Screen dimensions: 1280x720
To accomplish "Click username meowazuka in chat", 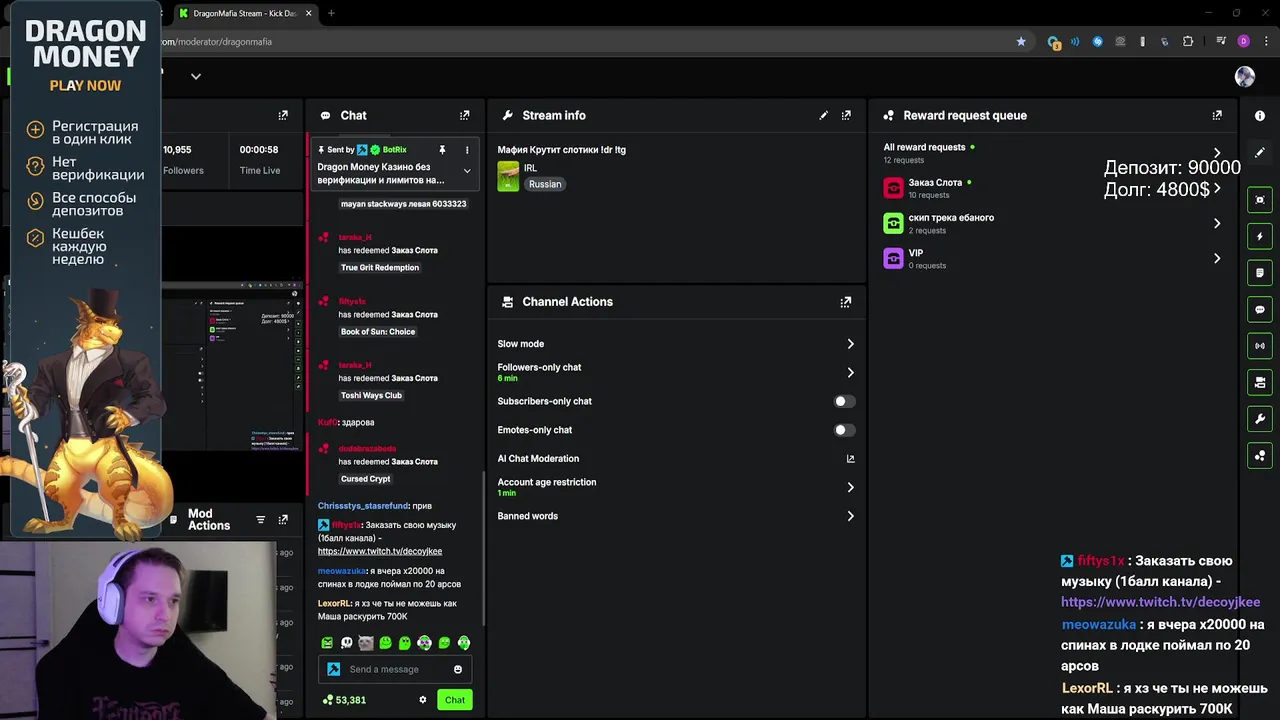I will coord(342,571).
